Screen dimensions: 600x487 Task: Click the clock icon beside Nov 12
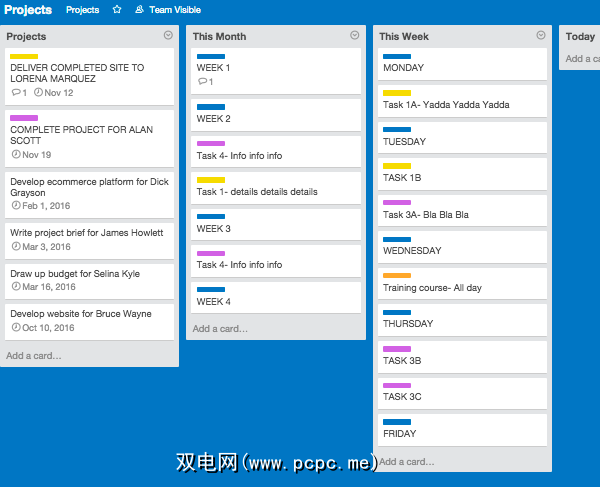(38, 92)
